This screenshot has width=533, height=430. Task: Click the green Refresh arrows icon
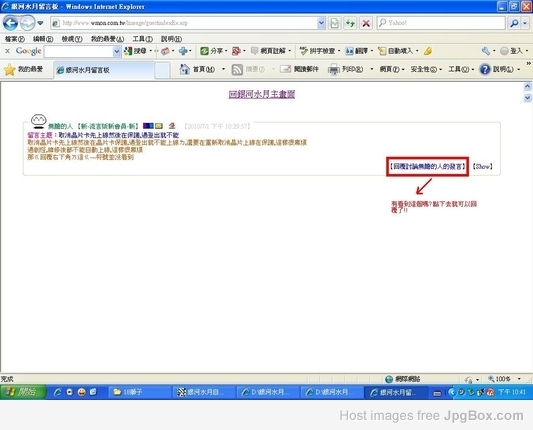(x=350, y=23)
